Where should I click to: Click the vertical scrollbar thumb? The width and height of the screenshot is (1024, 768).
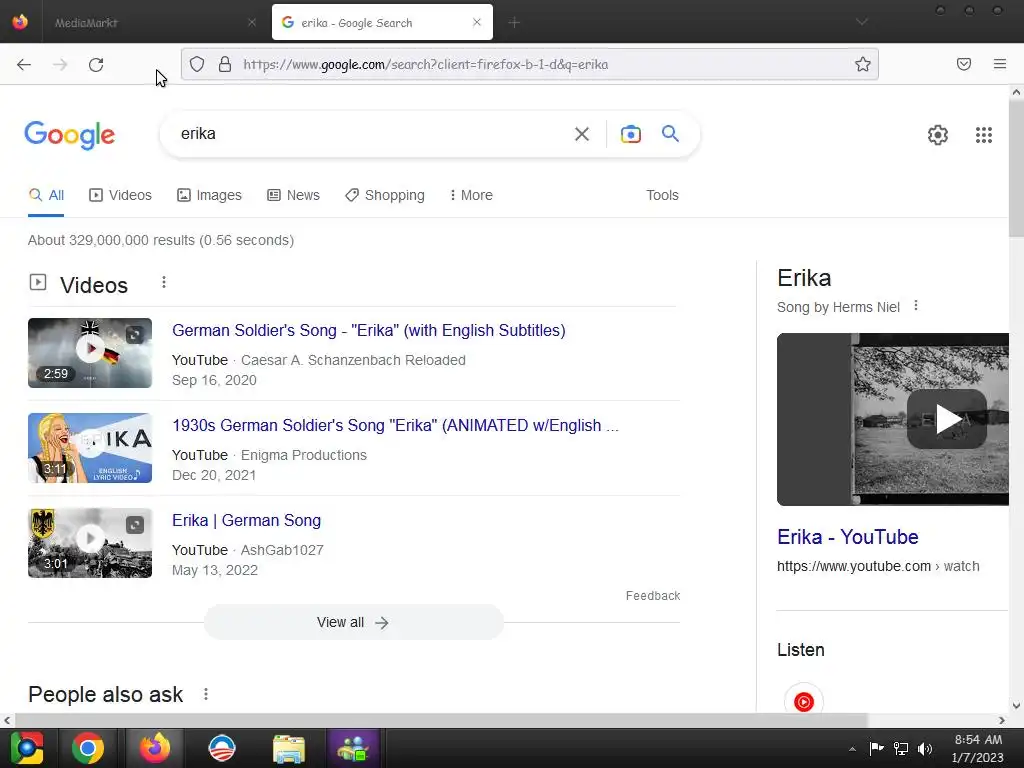pos(1016,170)
